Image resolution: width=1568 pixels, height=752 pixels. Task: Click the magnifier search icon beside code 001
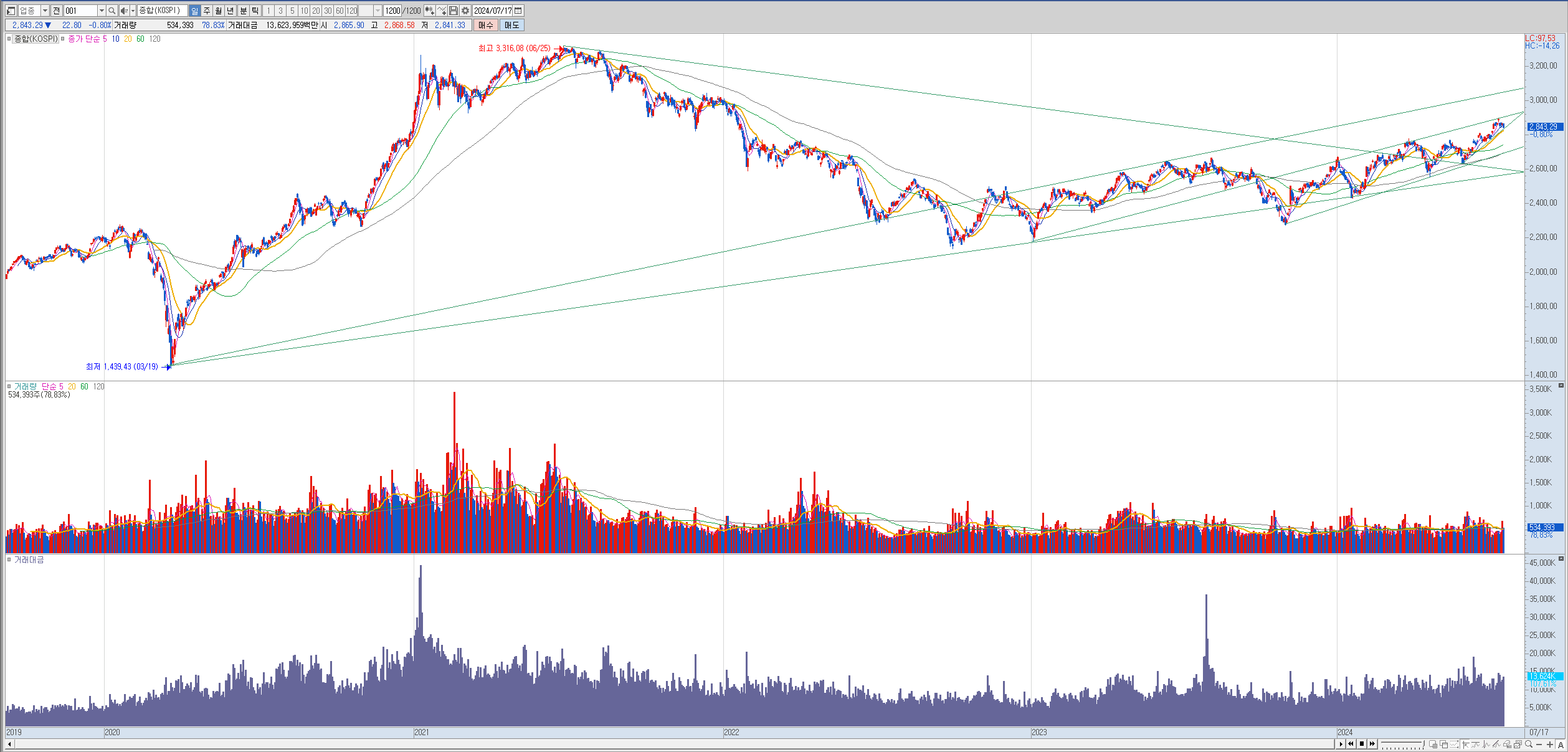click(x=112, y=11)
